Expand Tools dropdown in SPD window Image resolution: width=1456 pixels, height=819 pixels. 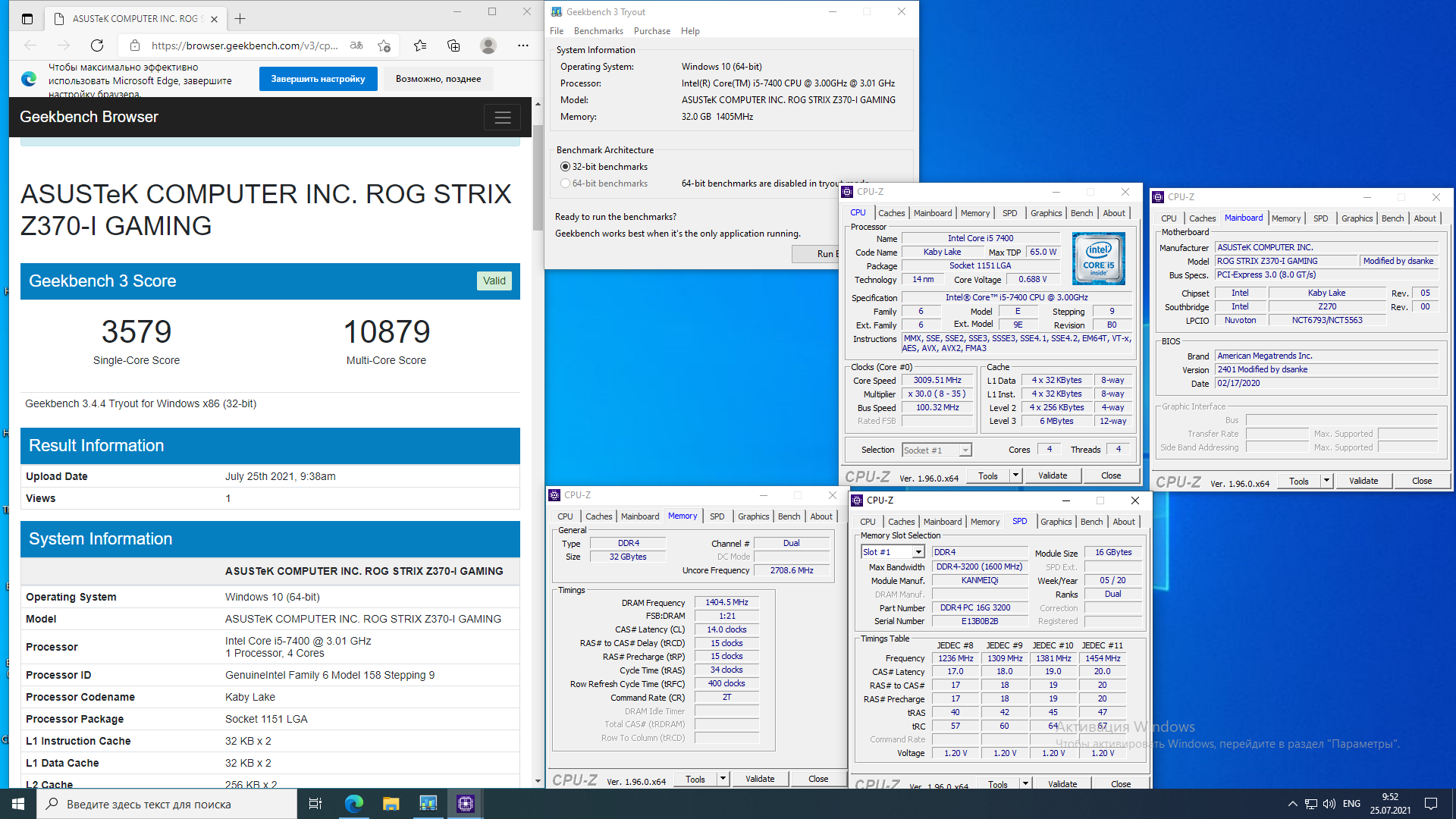point(1026,784)
